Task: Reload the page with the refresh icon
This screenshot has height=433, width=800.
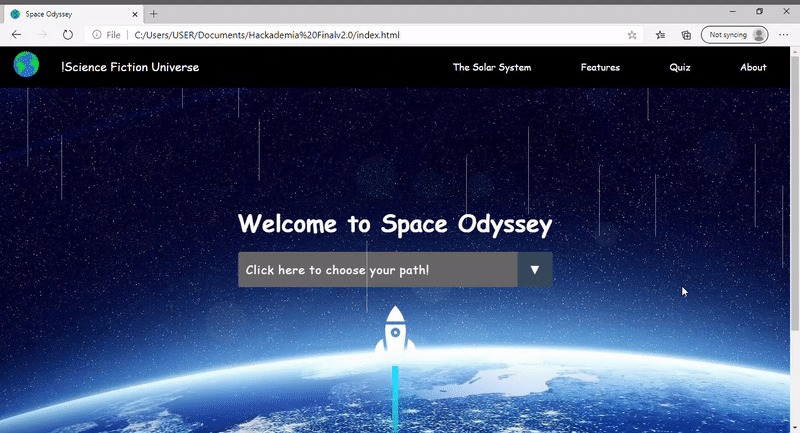Action: [67, 35]
